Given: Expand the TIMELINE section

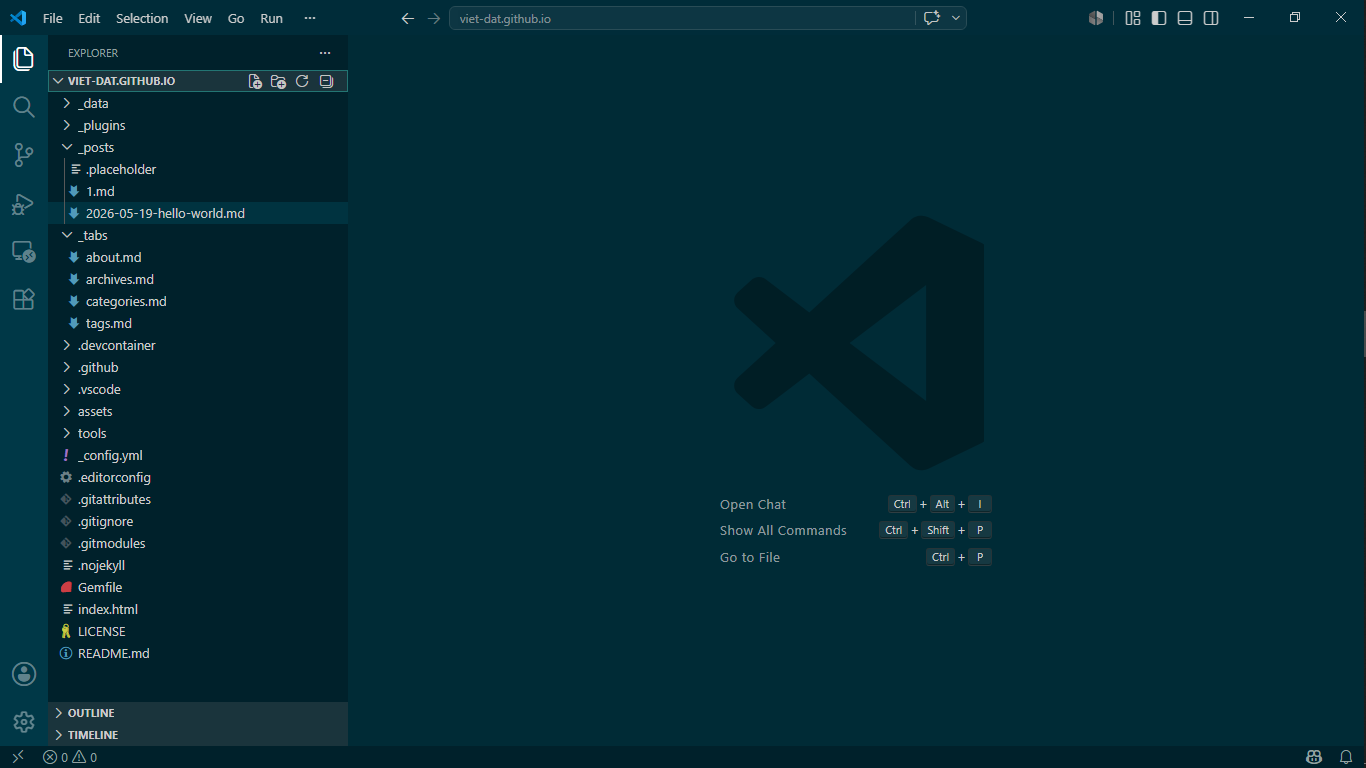Looking at the screenshot, I should pos(198,735).
